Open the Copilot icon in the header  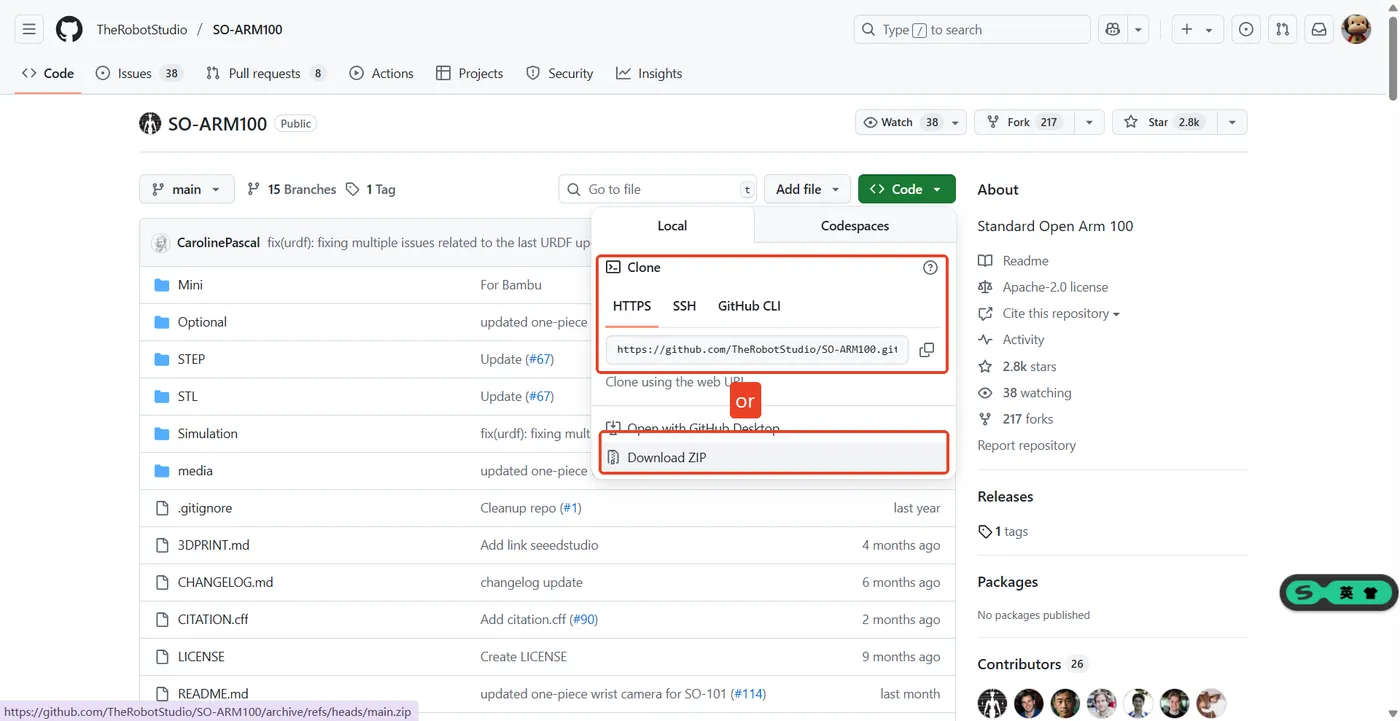pyautogui.click(x=1112, y=29)
